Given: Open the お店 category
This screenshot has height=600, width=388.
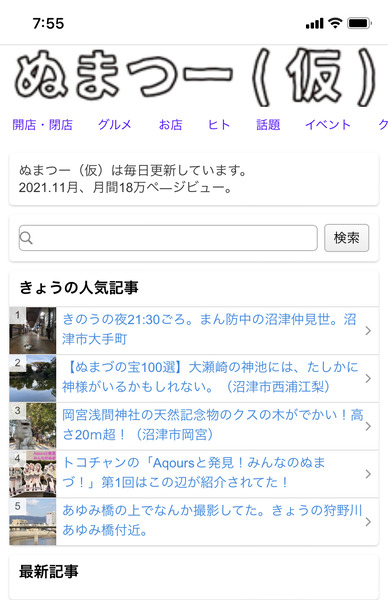Looking at the screenshot, I should click(170, 125).
